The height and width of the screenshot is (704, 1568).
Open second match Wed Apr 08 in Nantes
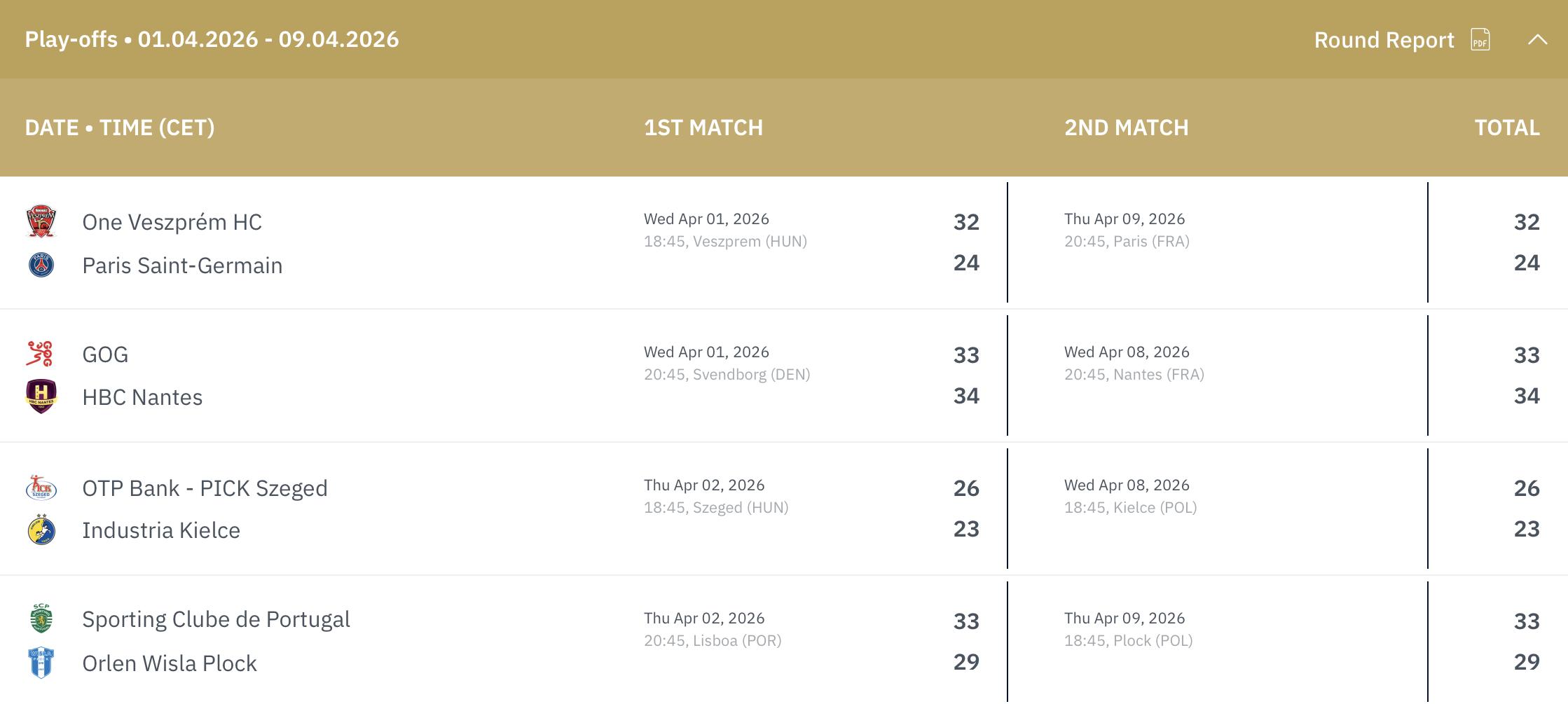[x=1134, y=363]
